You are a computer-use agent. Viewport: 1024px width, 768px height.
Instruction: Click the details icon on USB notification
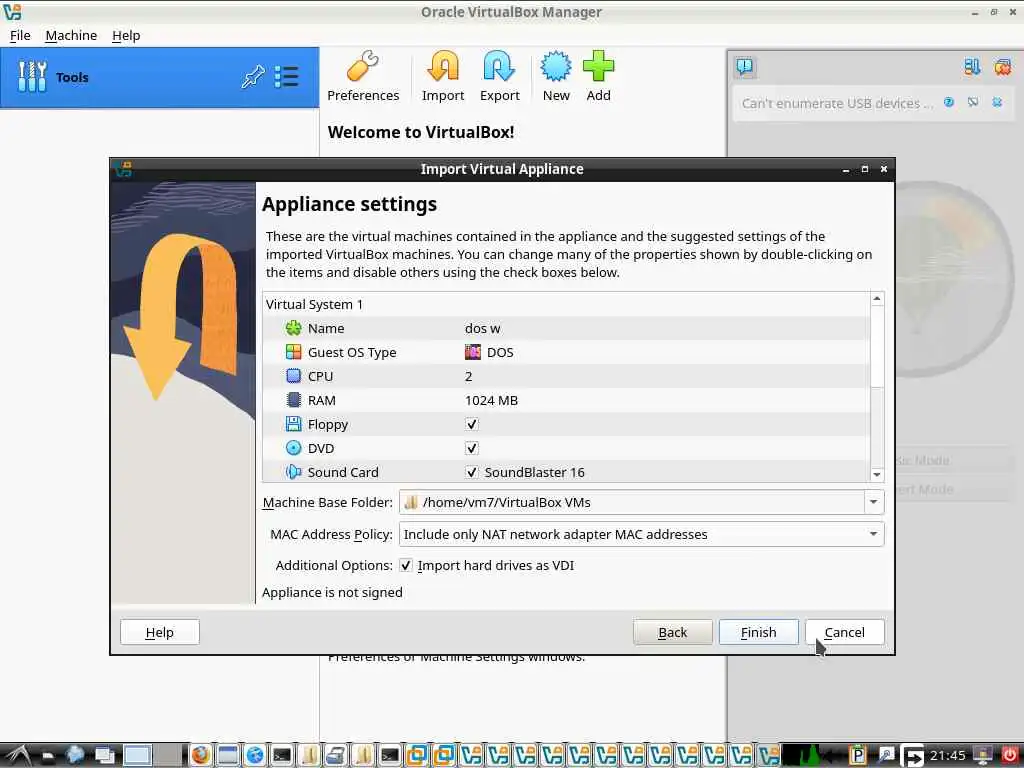pos(973,103)
